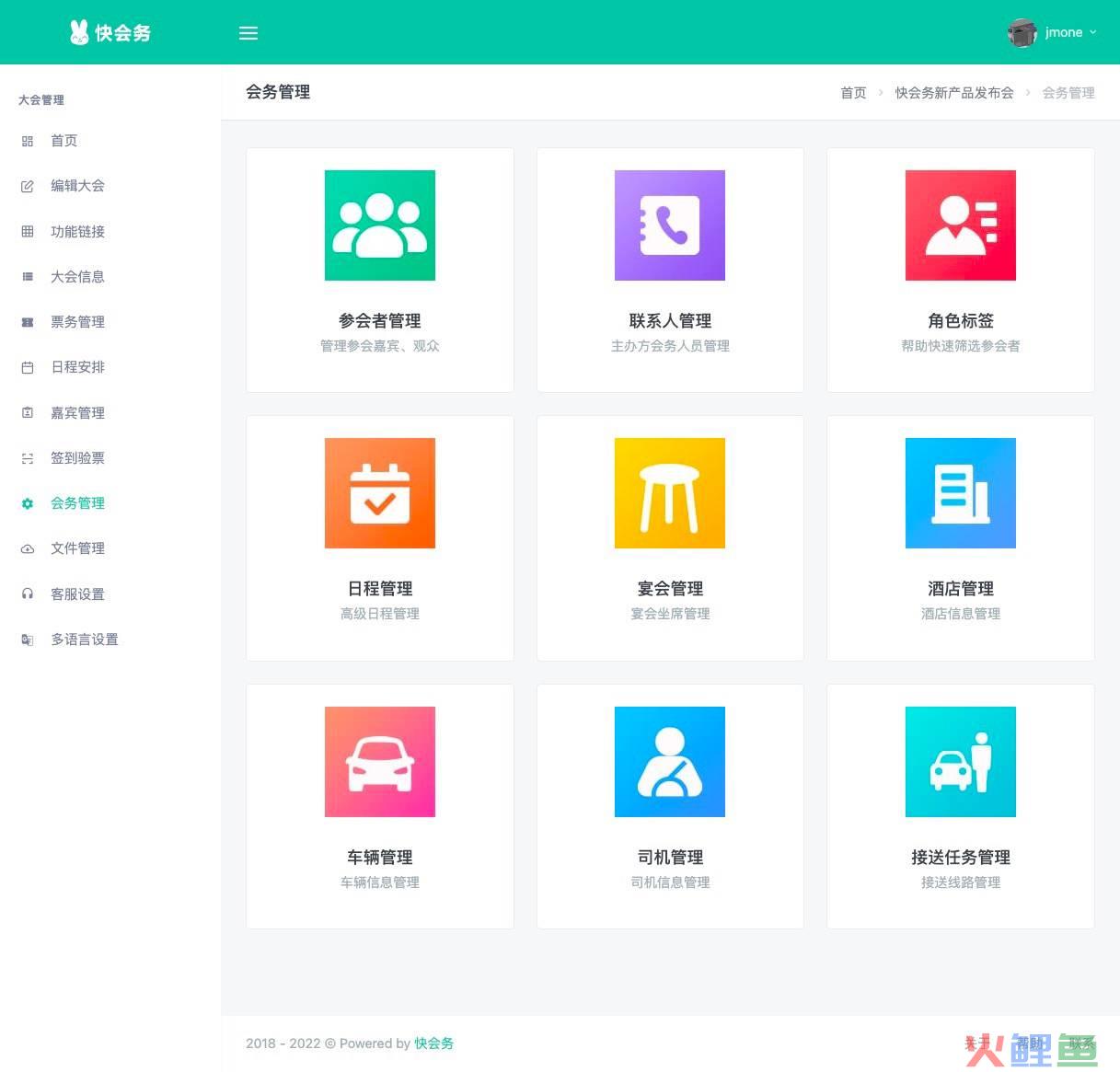Select 签到验票 in the sidebar
The image size is (1120, 1072).
pyautogui.click(x=77, y=458)
